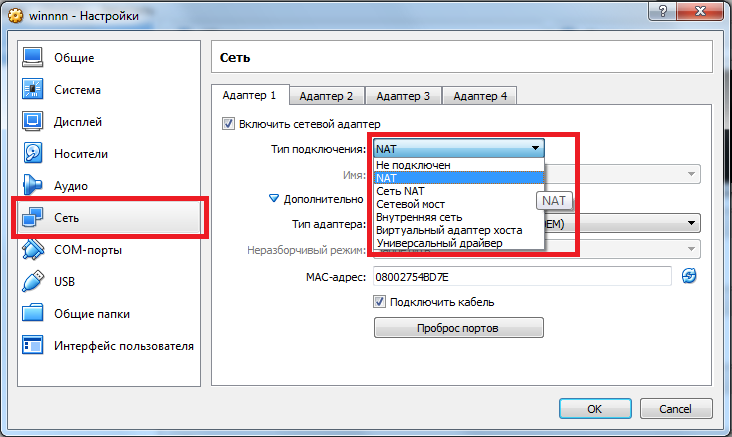
Task: Select Внутренняя сеть option
Action: click(459, 217)
